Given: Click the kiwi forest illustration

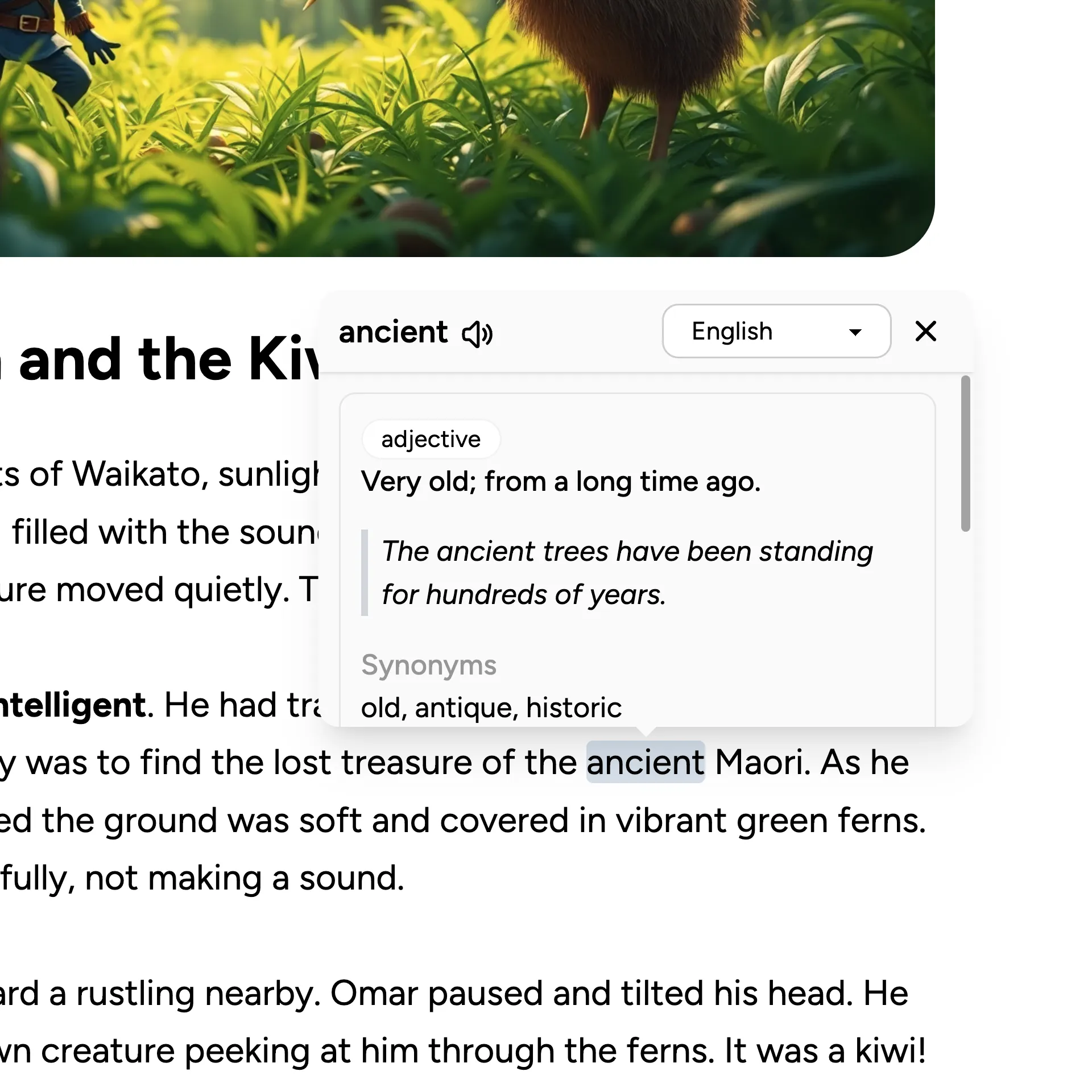Looking at the screenshot, I should coord(466,128).
